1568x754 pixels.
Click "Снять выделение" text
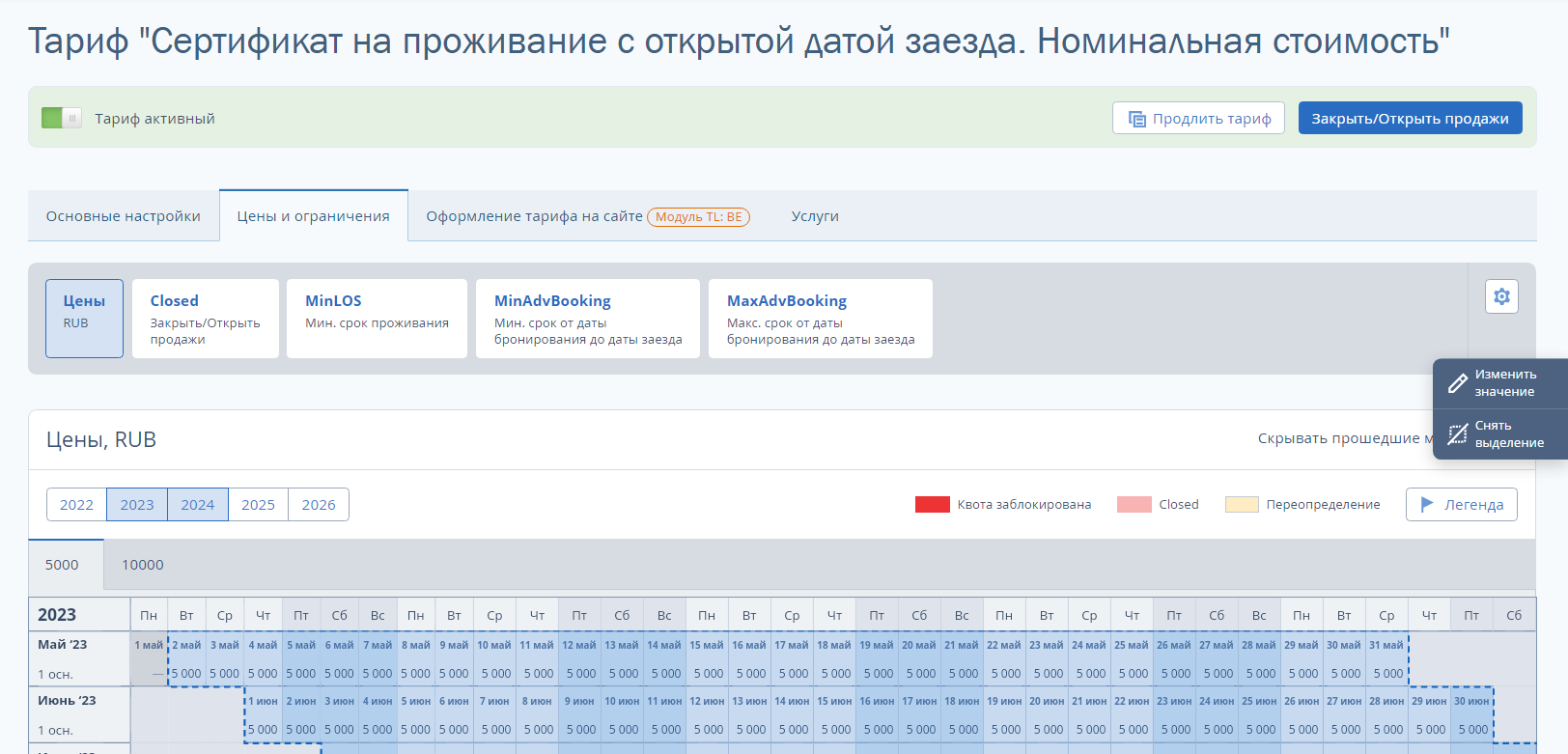coord(1509,433)
